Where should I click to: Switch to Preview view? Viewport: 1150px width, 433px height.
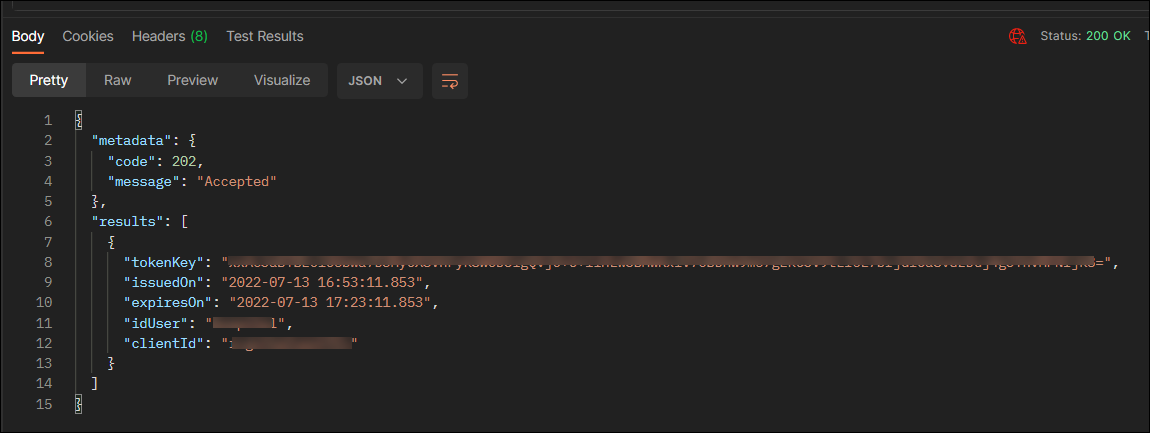tap(192, 81)
